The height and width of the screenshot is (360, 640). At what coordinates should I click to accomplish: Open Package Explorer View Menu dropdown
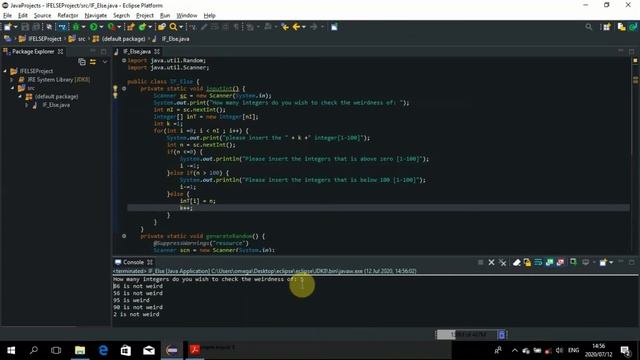tap(105, 62)
